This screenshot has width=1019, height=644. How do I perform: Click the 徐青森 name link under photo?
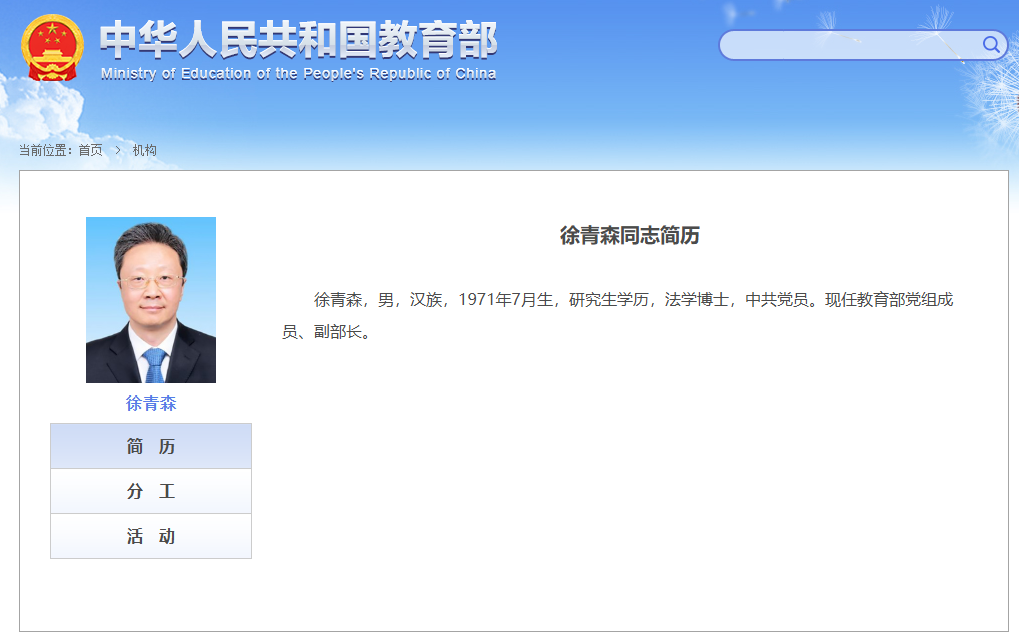point(151,404)
